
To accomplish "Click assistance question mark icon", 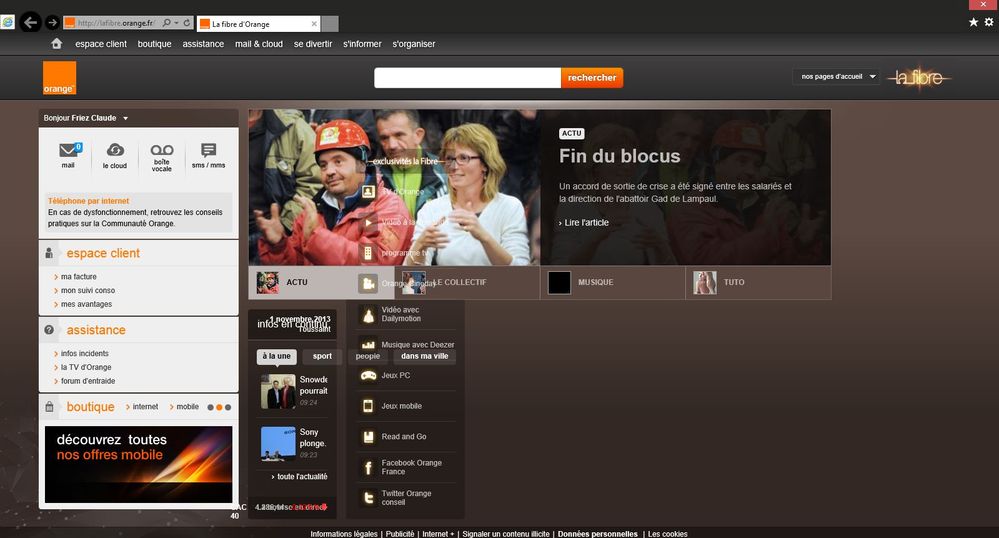I will pos(49,330).
